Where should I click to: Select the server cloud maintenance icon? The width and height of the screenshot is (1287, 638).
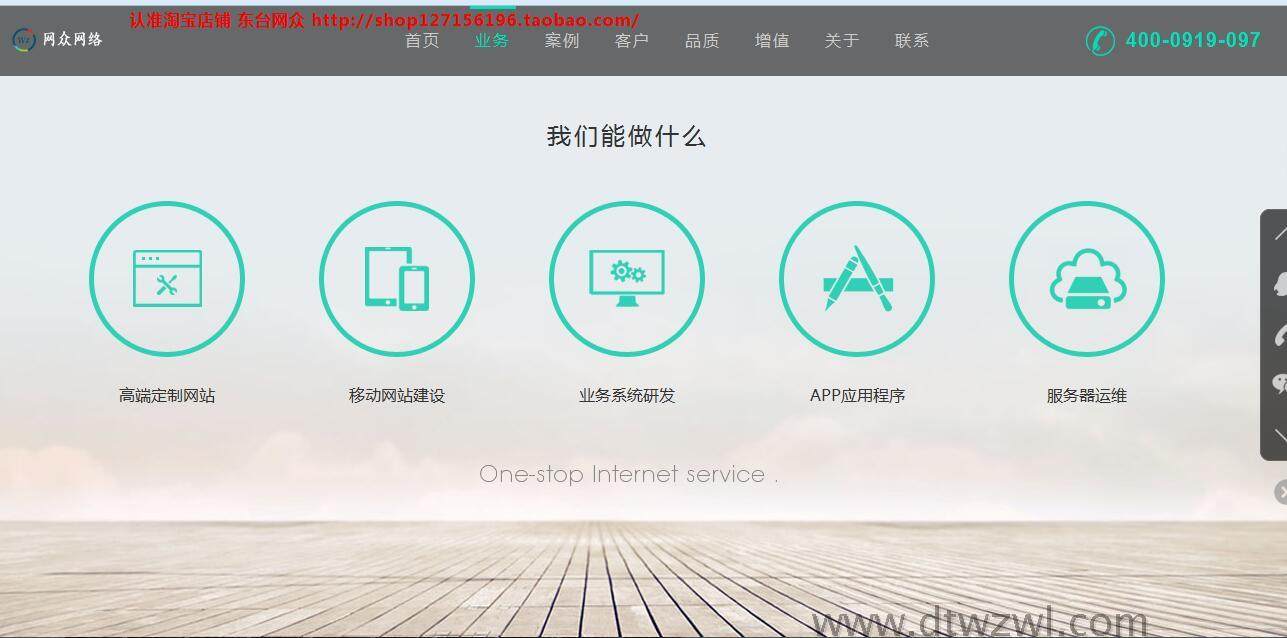coord(1087,278)
